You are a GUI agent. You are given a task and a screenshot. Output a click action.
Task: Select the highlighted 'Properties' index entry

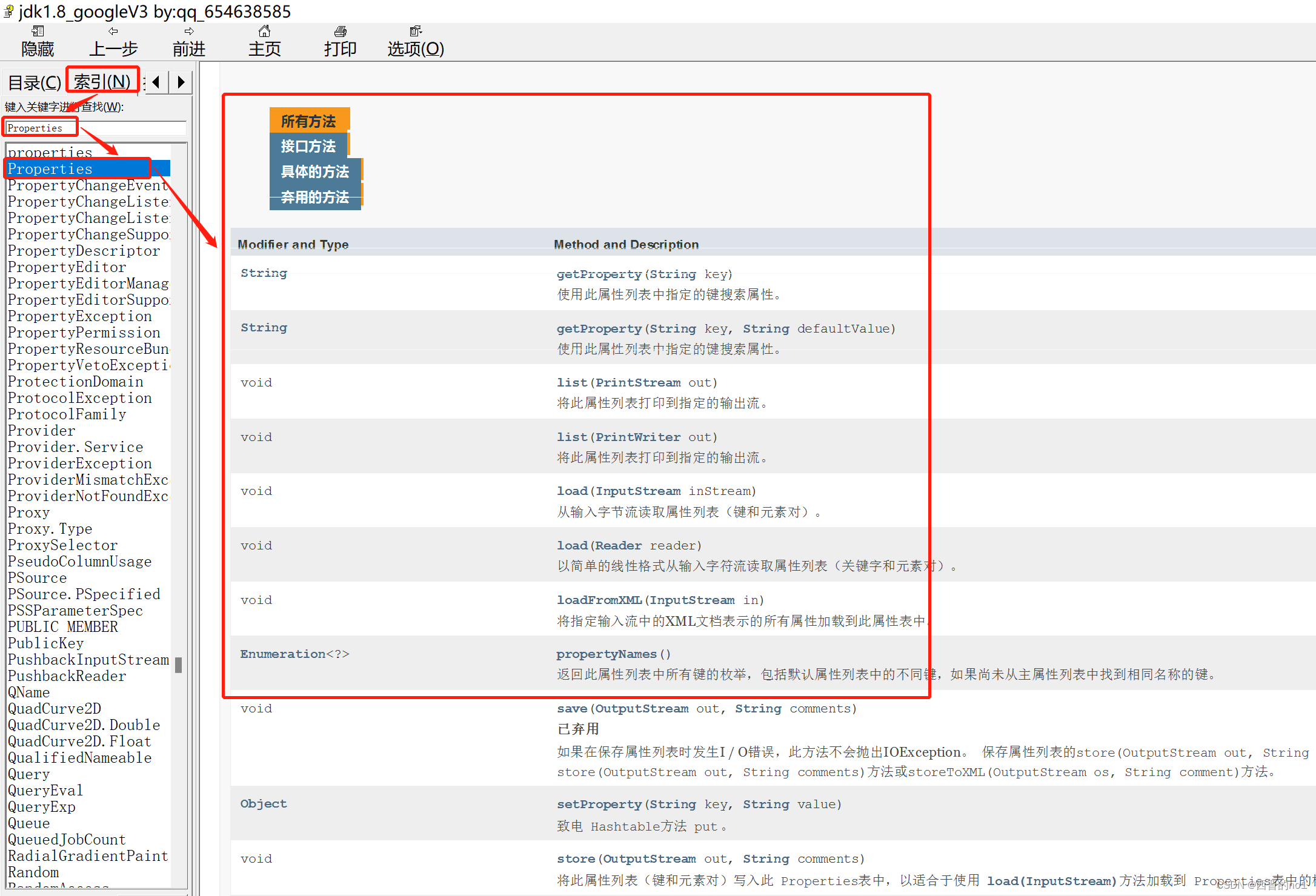88,168
